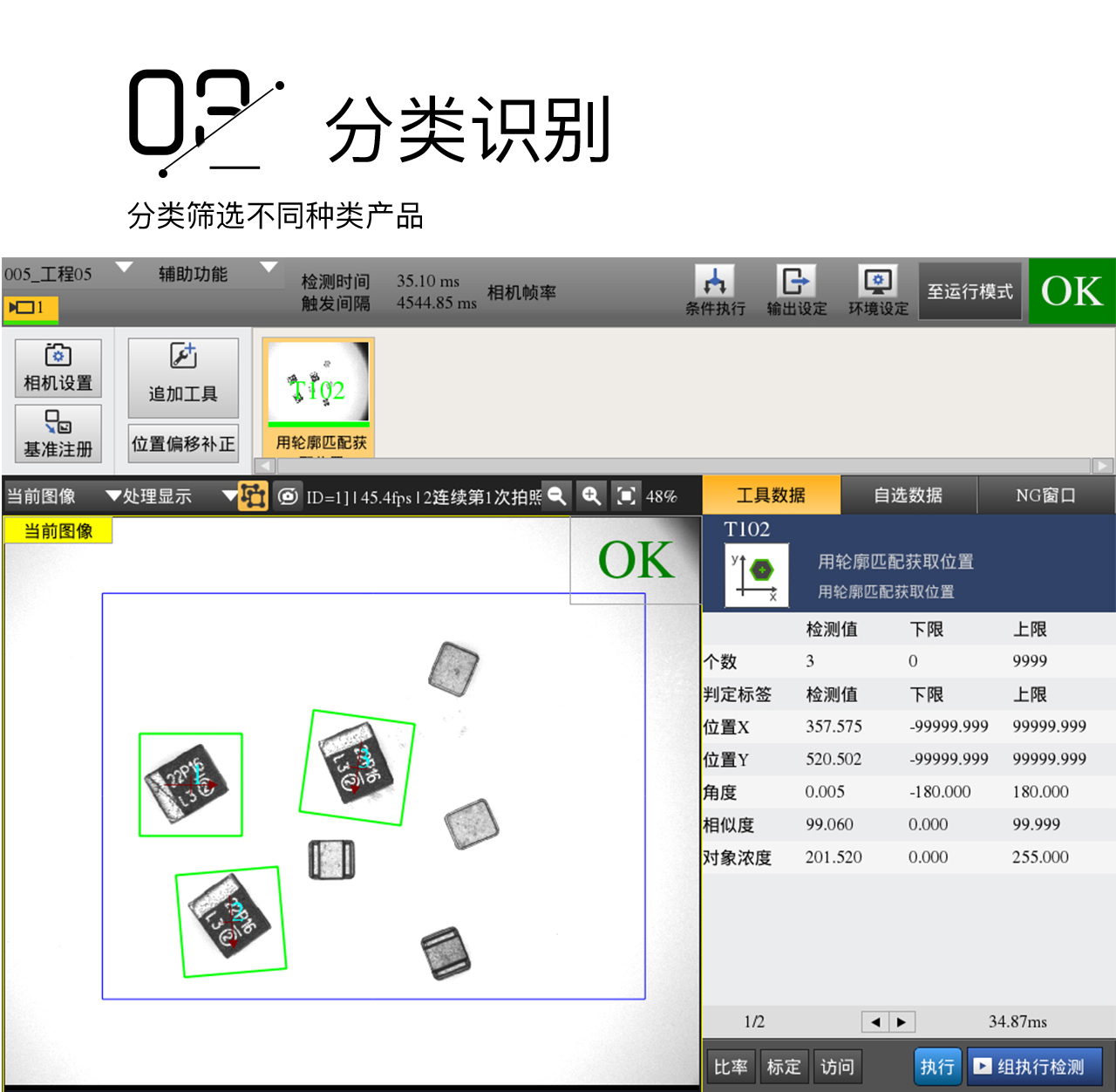Expand the 005_工程05 project dropdown

tap(124, 267)
